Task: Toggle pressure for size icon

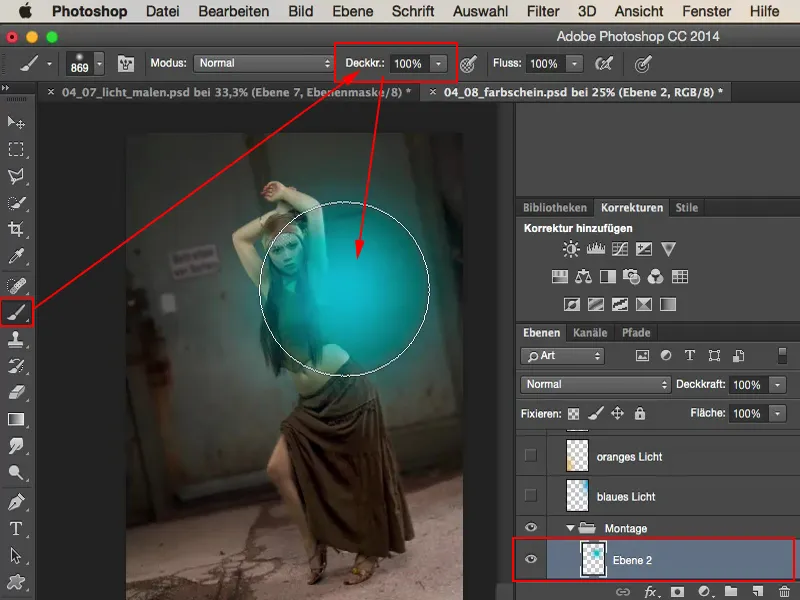Action: tap(643, 64)
